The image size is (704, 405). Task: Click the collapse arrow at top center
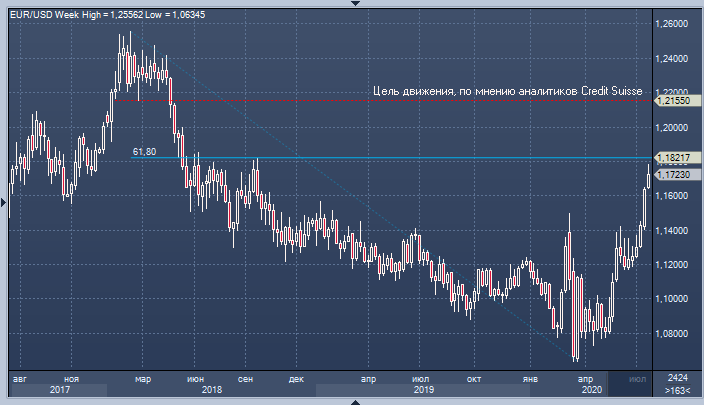352,3
